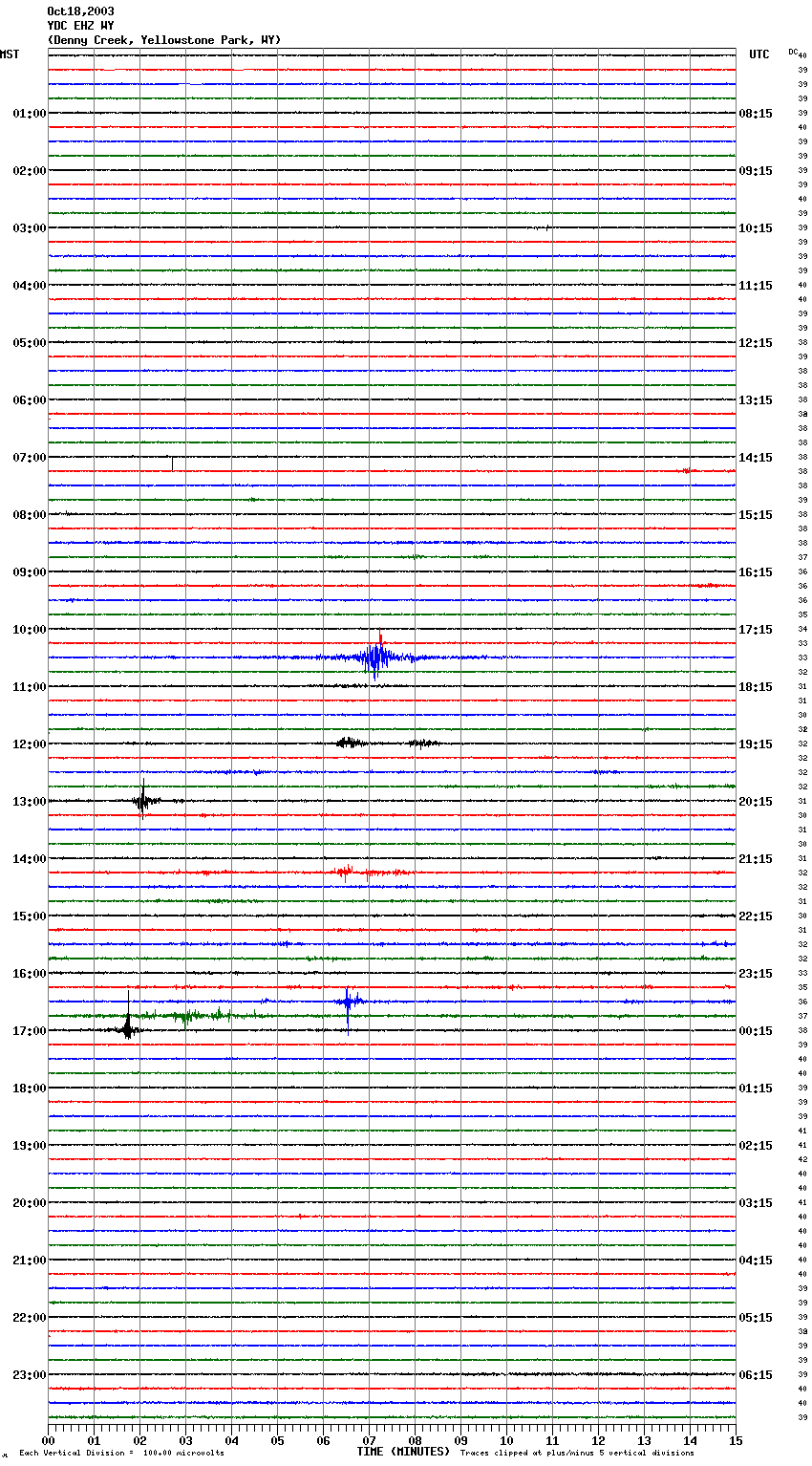Click minute tick label 15 on the axis
Screen dimensions: 812x1466
tap(735, 1440)
